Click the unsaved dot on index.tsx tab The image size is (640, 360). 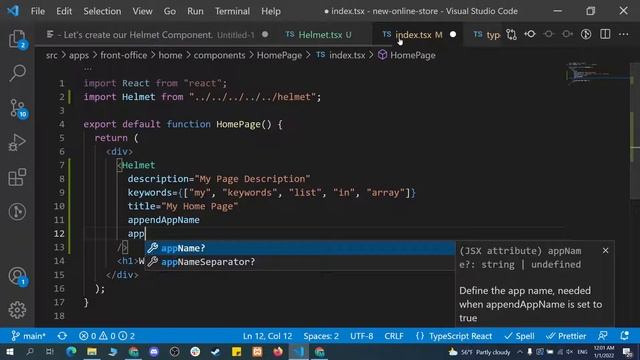(x=453, y=35)
